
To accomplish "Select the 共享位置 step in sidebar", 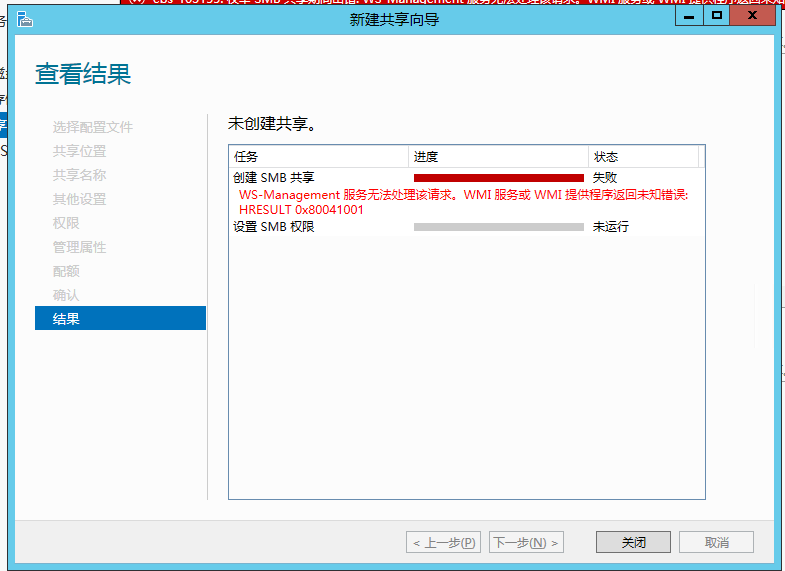I will point(80,151).
